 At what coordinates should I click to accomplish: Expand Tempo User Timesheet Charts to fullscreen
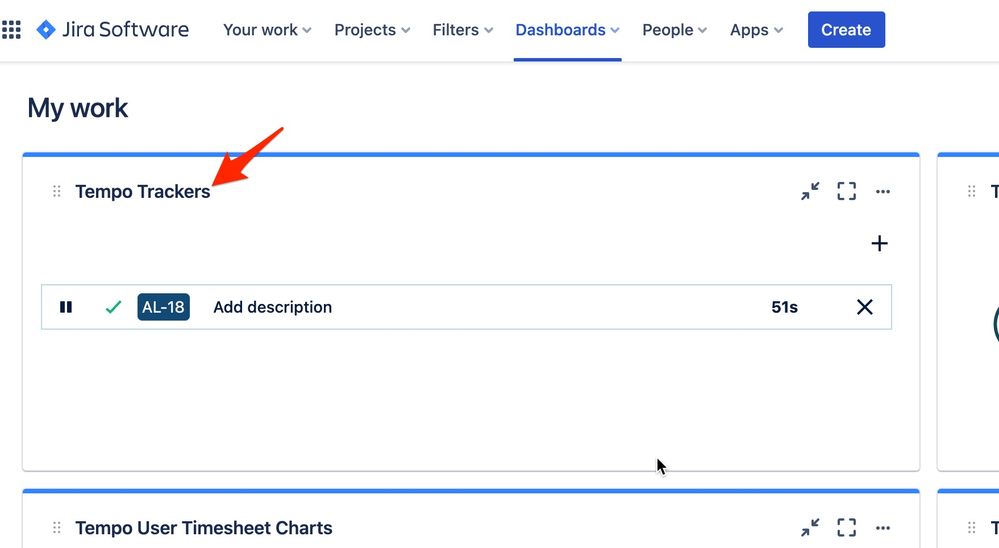846,528
